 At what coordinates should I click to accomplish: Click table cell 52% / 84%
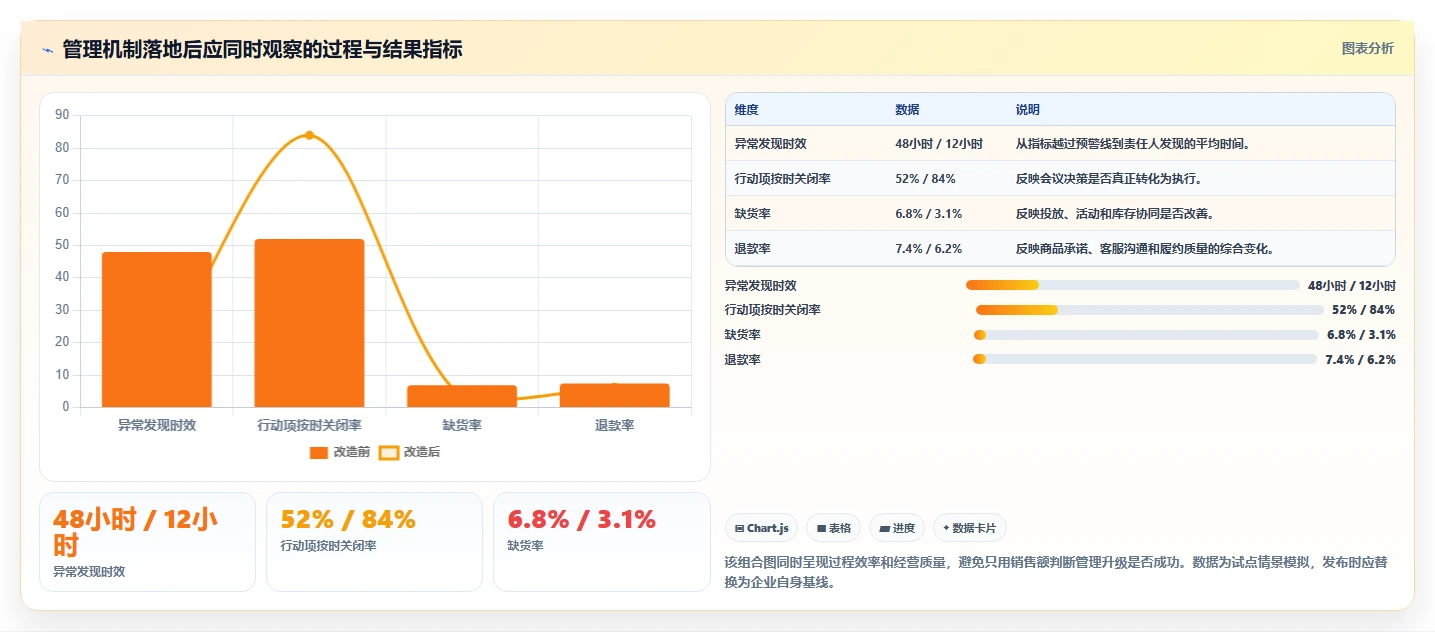tap(925, 179)
